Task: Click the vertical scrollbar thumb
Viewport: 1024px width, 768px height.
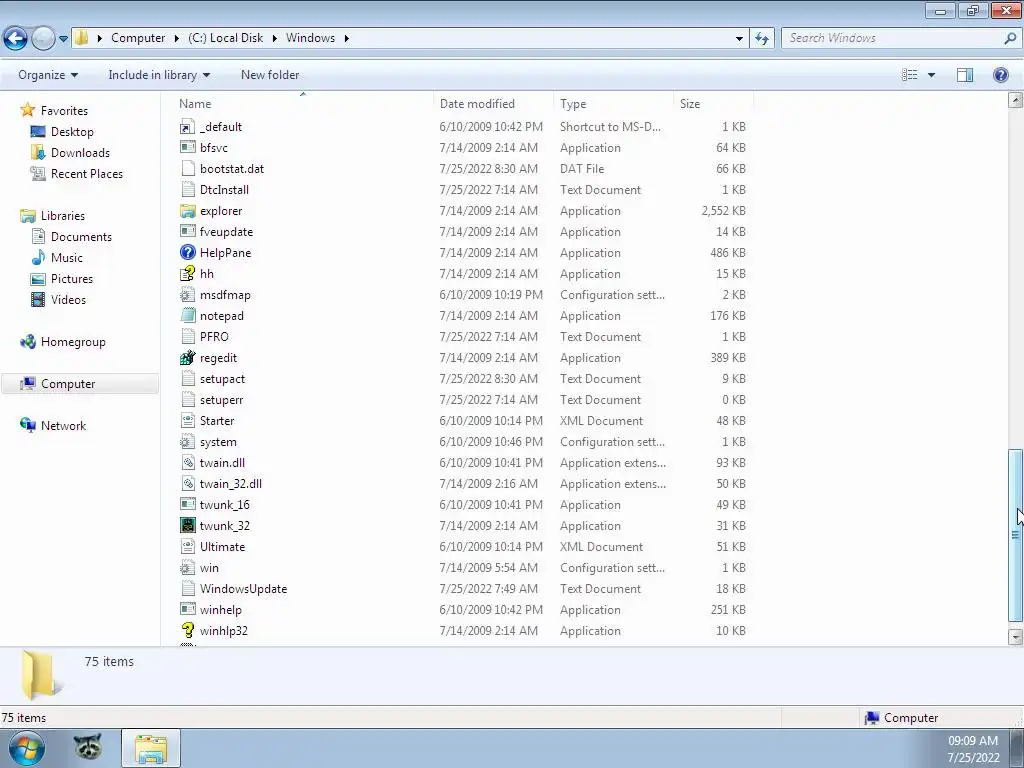Action: (1015, 535)
